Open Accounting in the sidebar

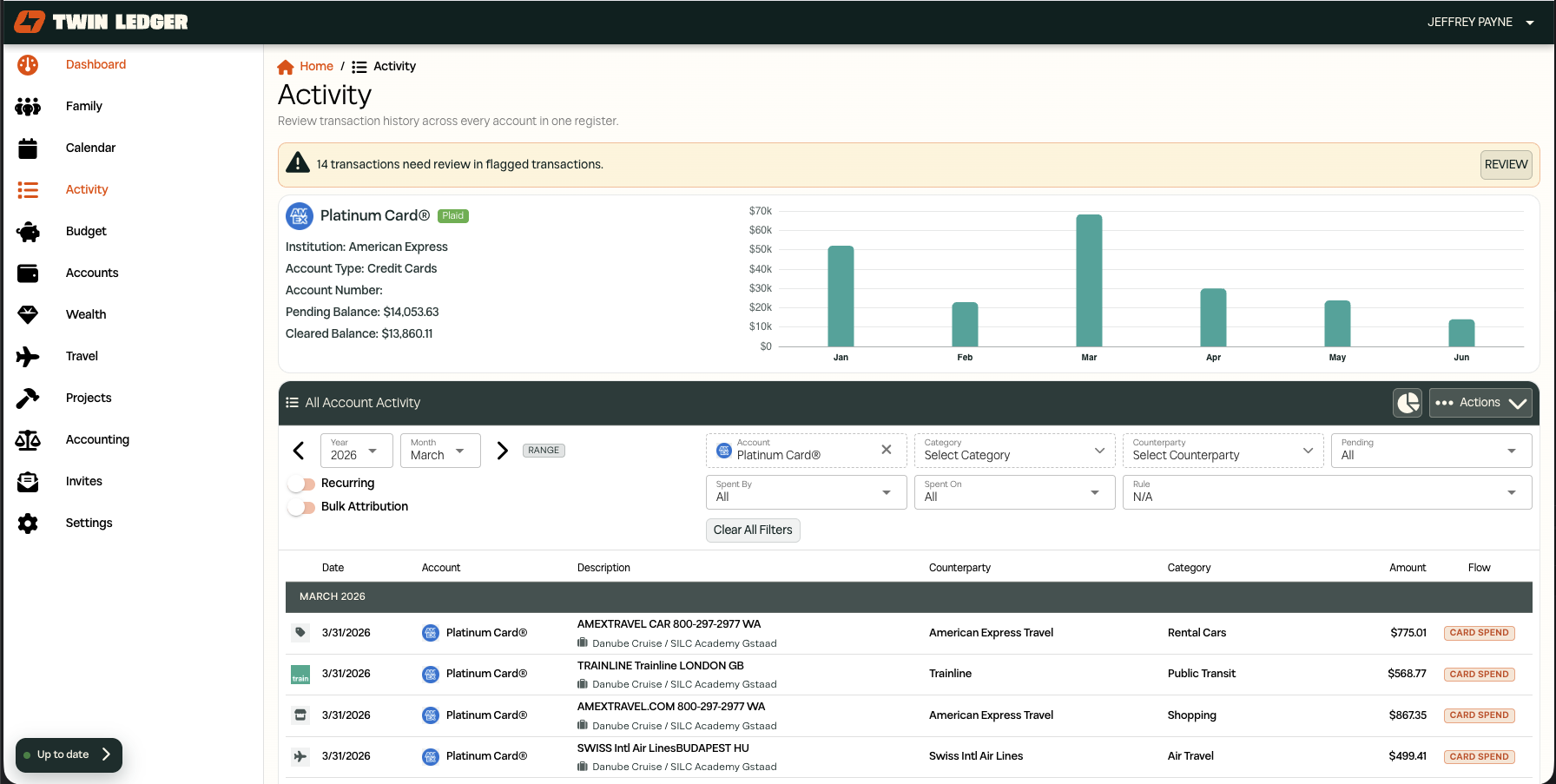[x=97, y=439]
